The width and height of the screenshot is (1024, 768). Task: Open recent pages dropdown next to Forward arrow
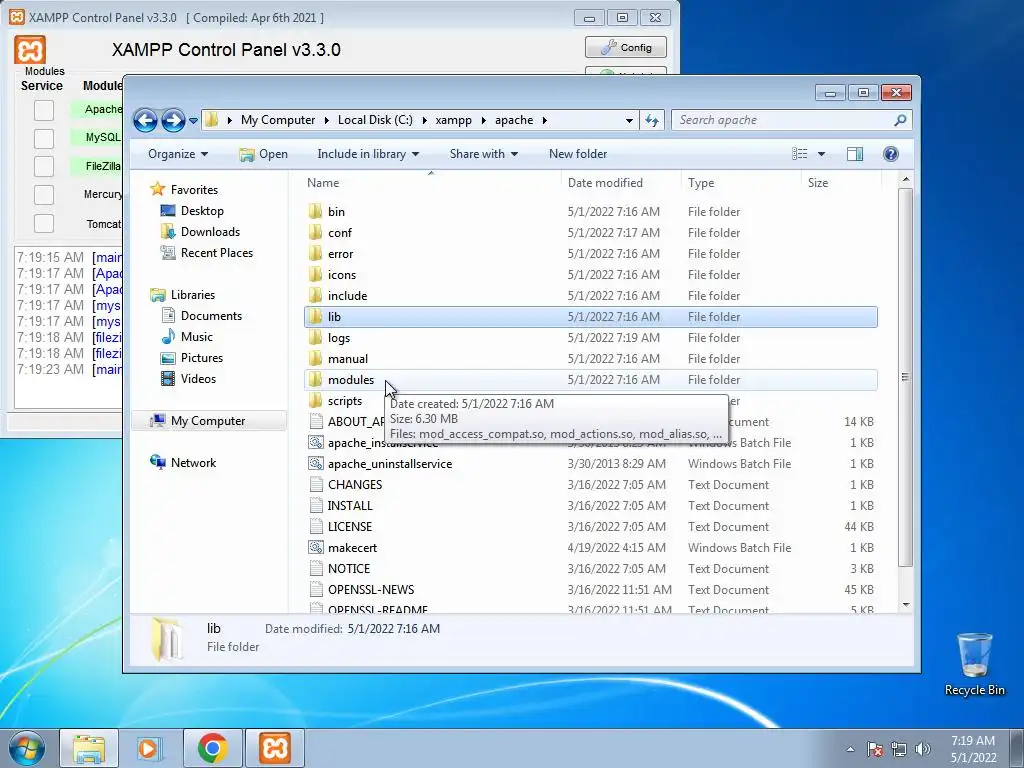click(x=193, y=121)
